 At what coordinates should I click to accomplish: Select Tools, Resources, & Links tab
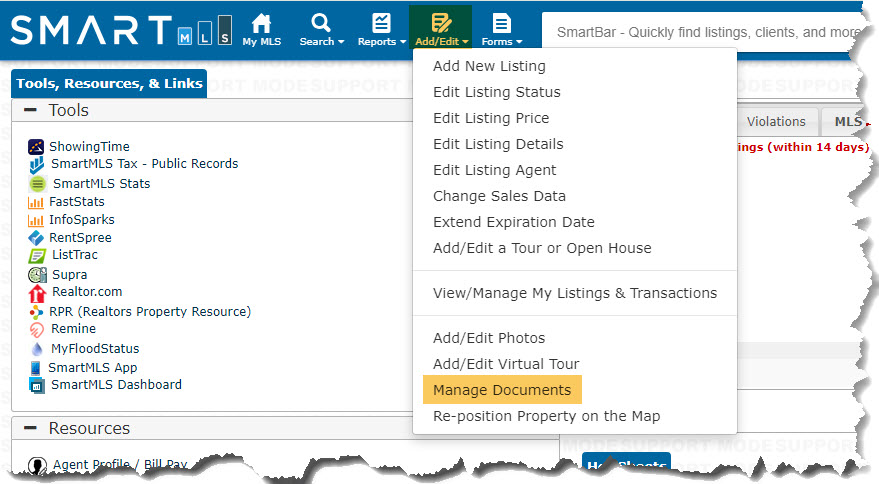109,84
